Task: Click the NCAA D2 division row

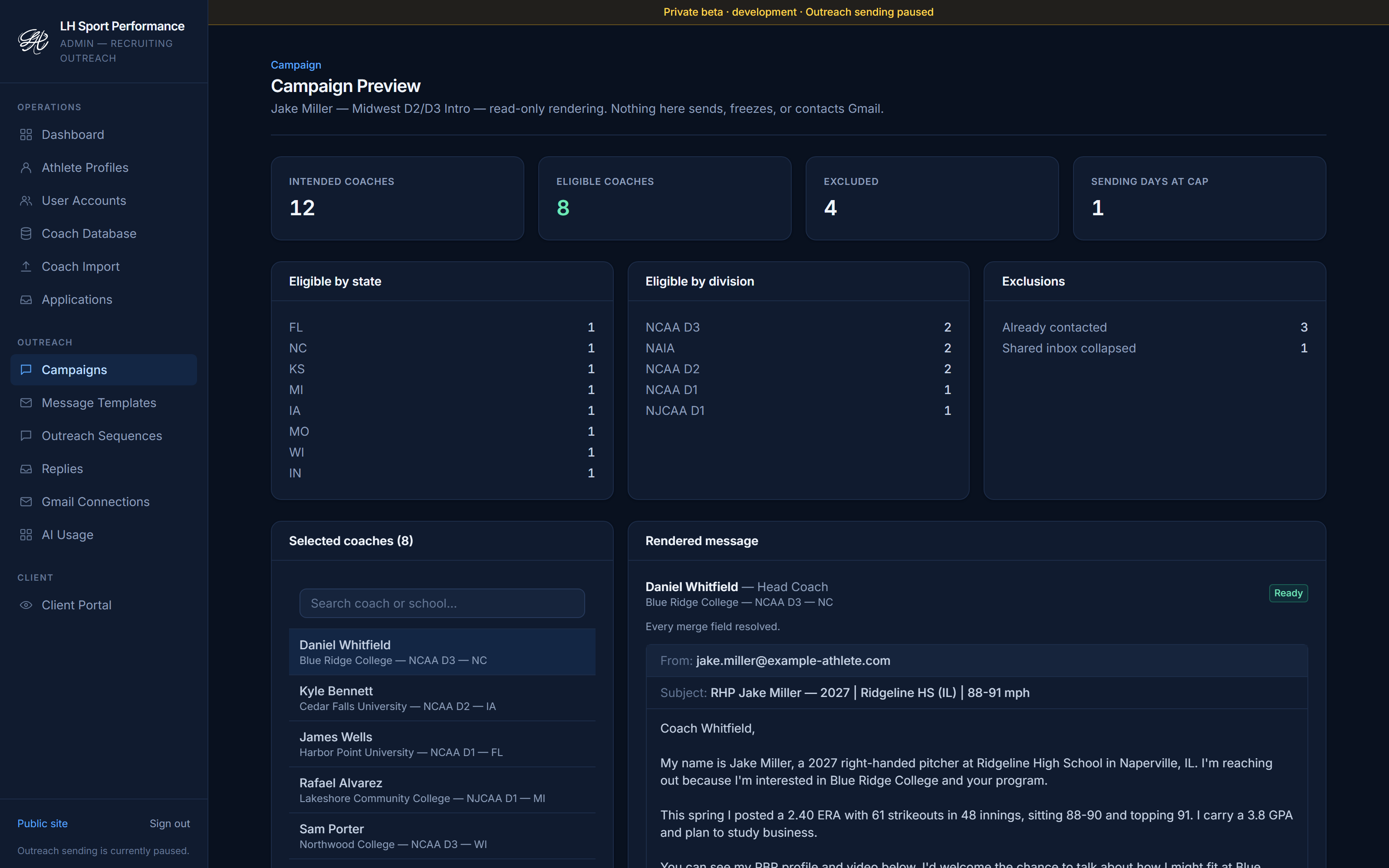Action: click(798, 369)
